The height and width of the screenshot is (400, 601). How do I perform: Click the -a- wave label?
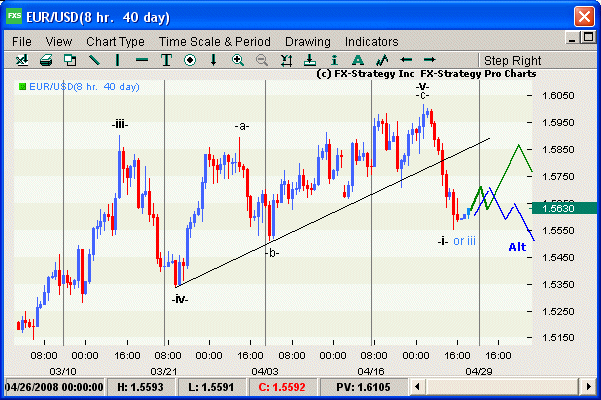pyautogui.click(x=242, y=126)
